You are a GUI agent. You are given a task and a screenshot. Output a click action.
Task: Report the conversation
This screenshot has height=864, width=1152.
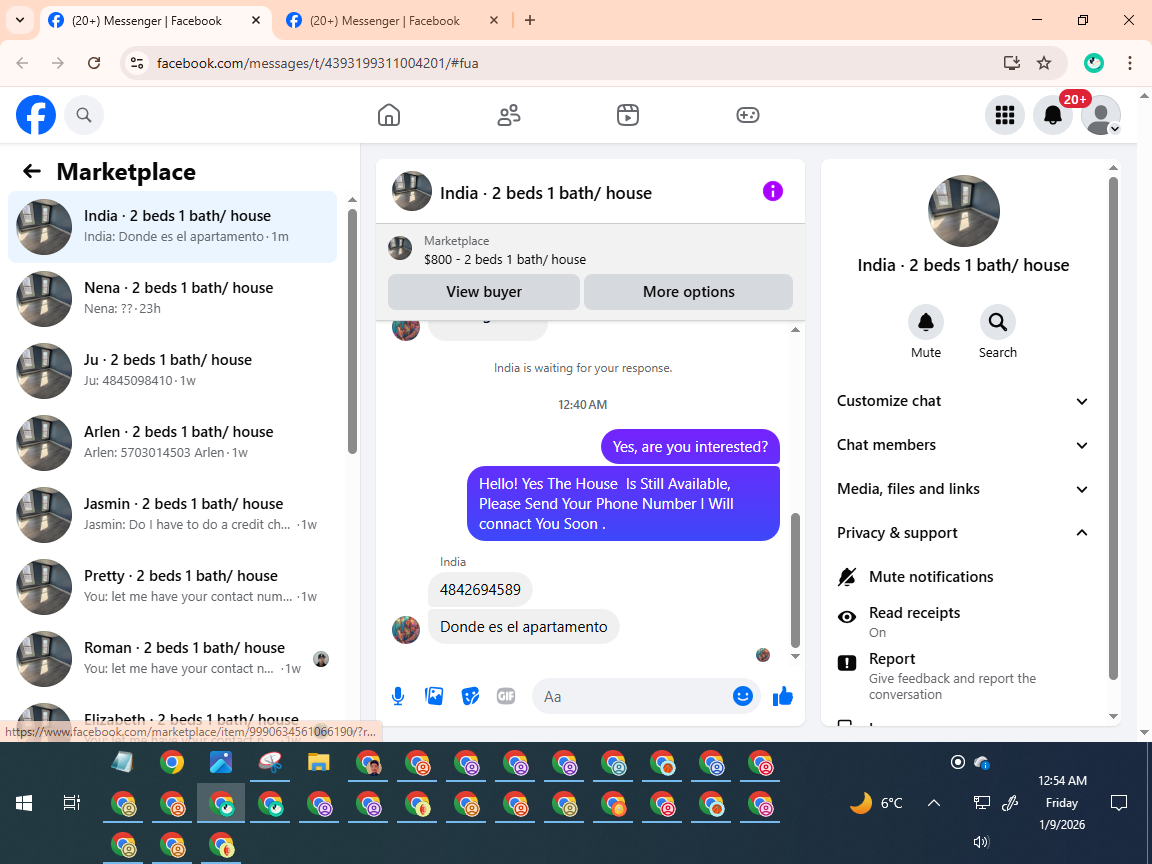pyautogui.click(x=962, y=676)
